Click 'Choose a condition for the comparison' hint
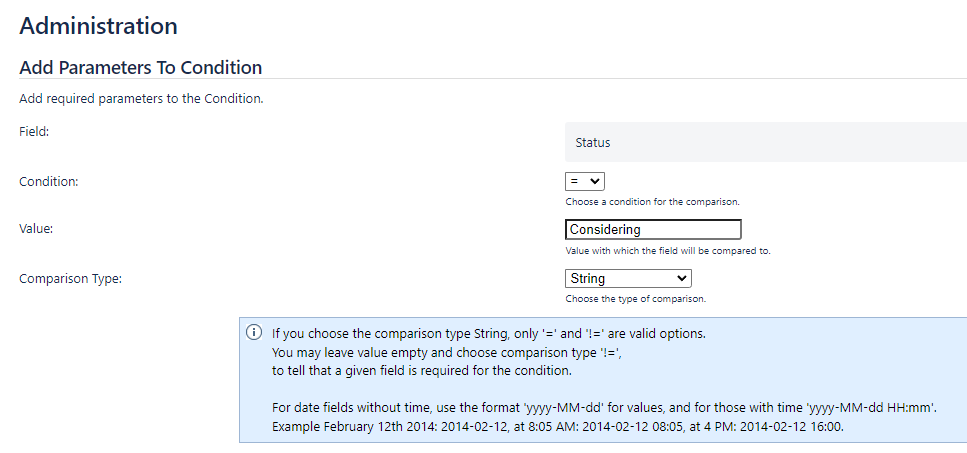This screenshot has width=967, height=453. 652,202
